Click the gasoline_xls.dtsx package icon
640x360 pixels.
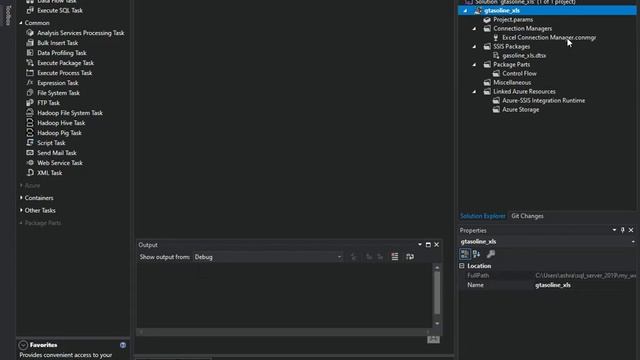pyautogui.click(x=496, y=56)
